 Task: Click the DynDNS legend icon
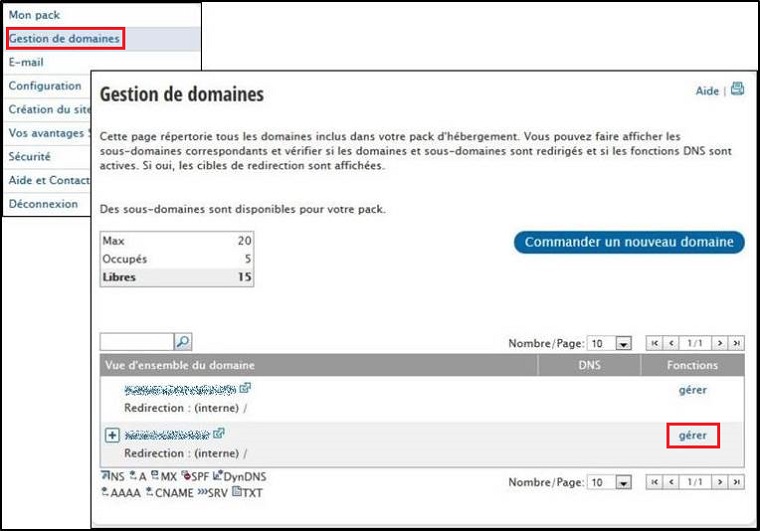tap(218, 475)
